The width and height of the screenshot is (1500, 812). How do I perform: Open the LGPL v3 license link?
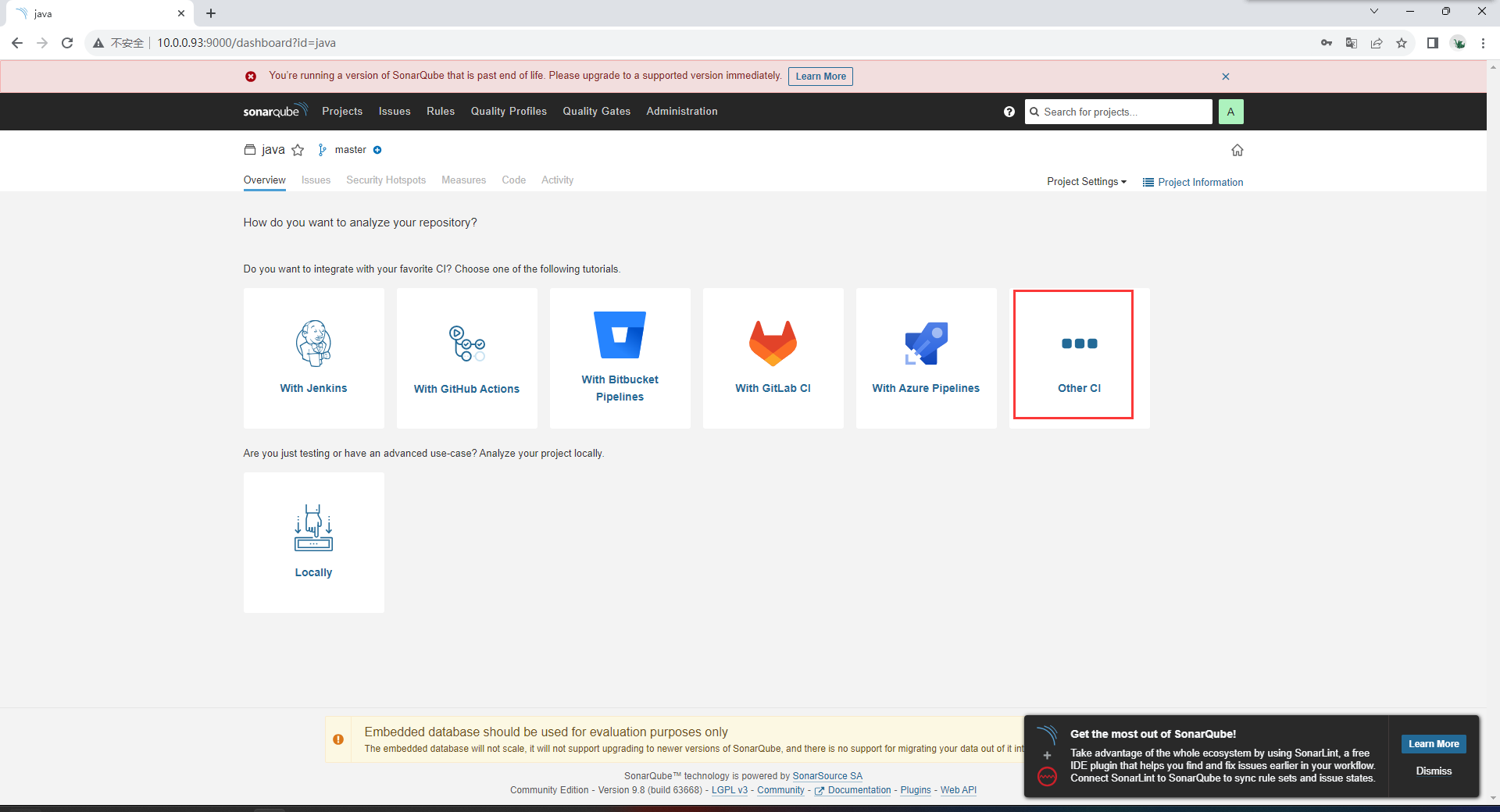click(x=730, y=790)
